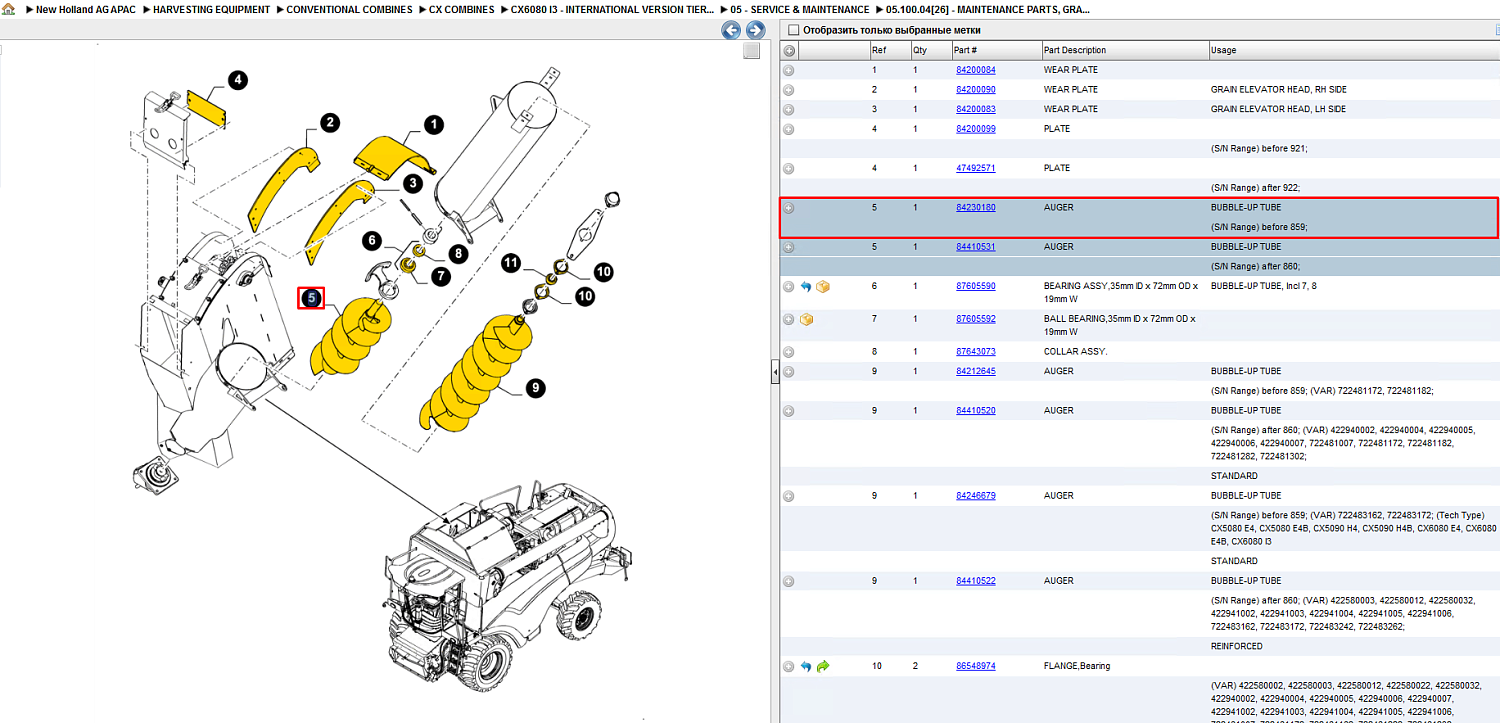Screen dimensions: 1500x723
Task: Expand row for COLLAR ASSY. 87643073
Action: [789, 352]
